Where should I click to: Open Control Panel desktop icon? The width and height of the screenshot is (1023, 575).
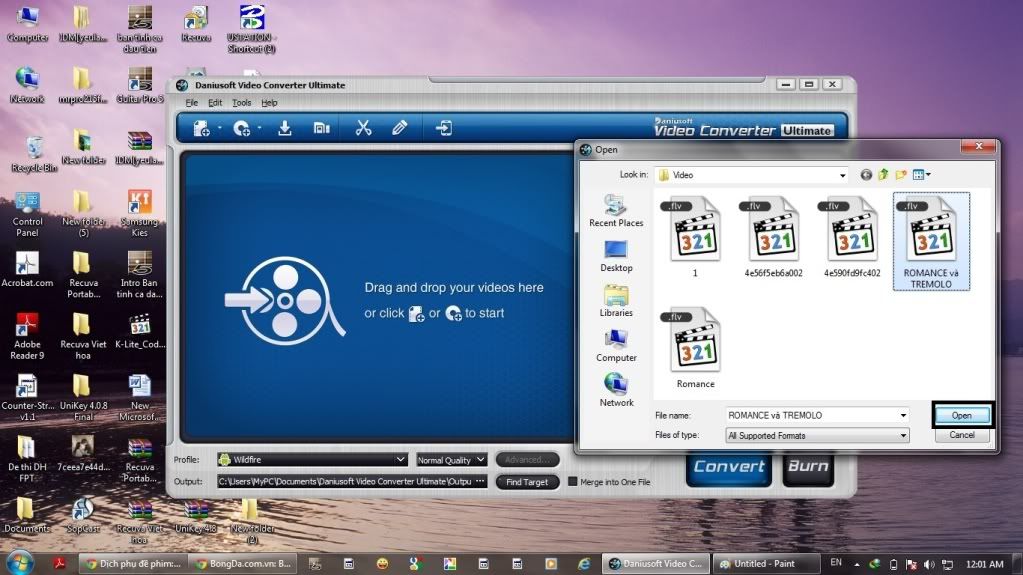[x=27, y=215]
